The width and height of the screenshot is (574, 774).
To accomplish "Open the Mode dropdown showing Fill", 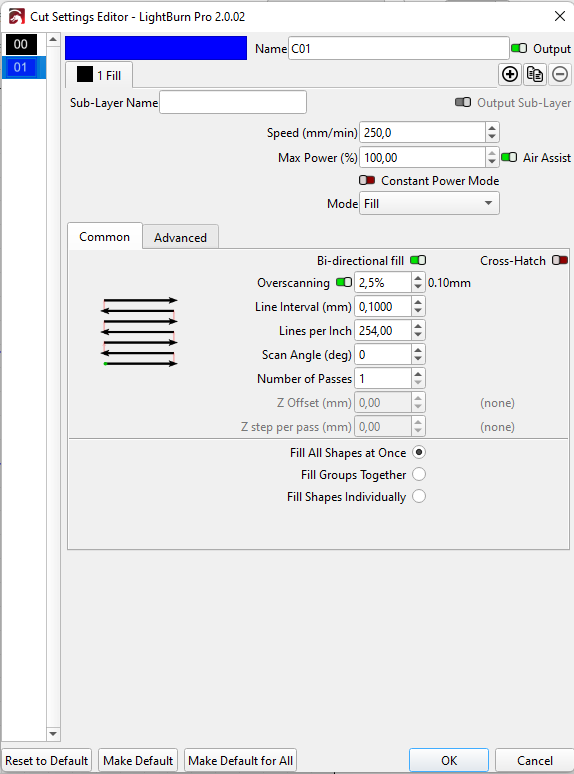I will (x=429, y=203).
